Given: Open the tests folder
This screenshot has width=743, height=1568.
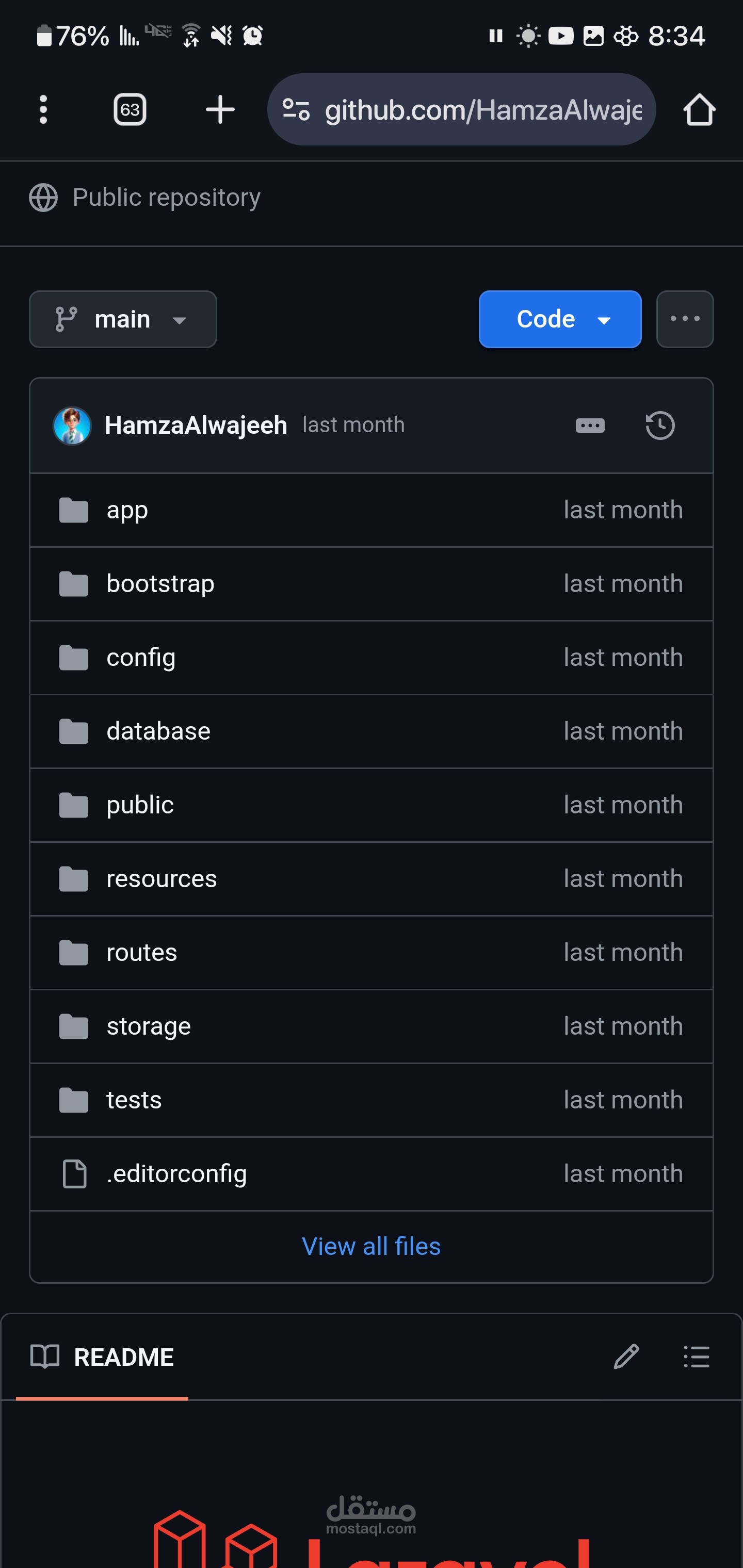Looking at the screenshot, I should point(134,1100).
